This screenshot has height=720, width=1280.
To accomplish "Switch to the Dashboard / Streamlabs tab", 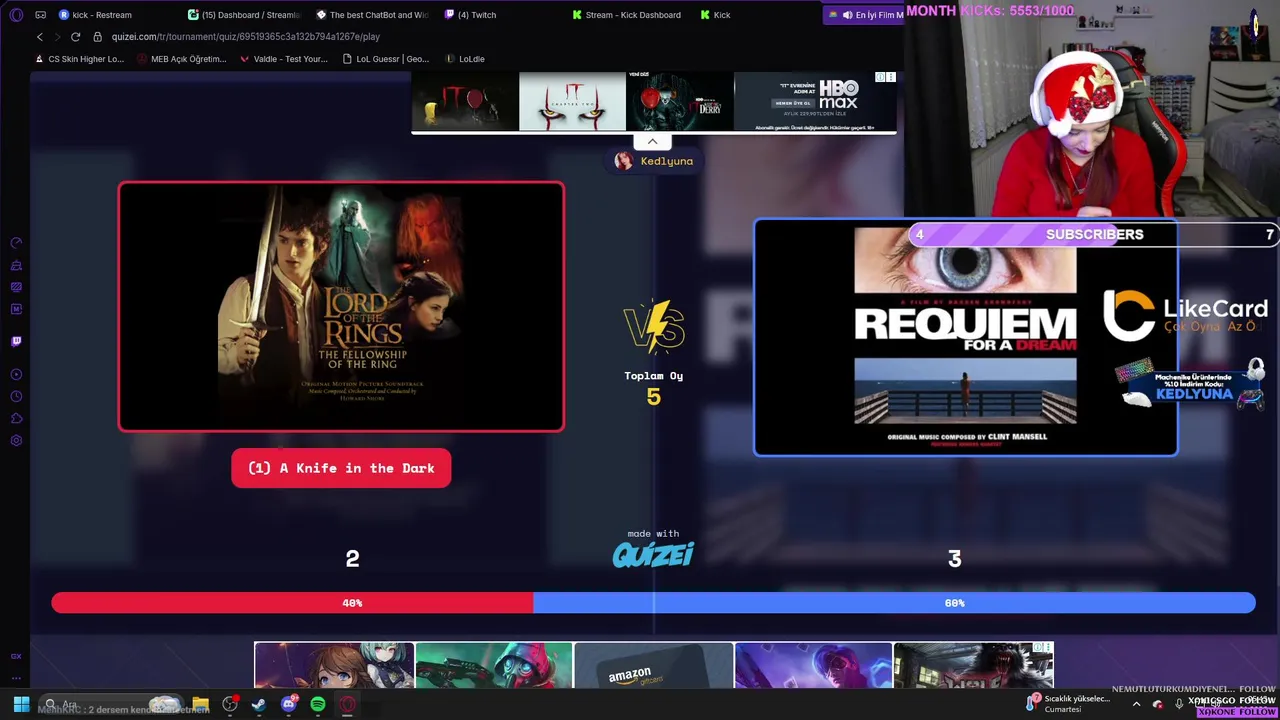I will (245, 15).
